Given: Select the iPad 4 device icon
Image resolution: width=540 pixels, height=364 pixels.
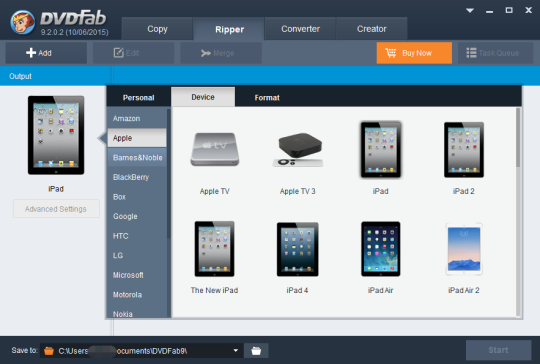Looking at the screenshot, I should pyautogui.click(x=298, y=249).
